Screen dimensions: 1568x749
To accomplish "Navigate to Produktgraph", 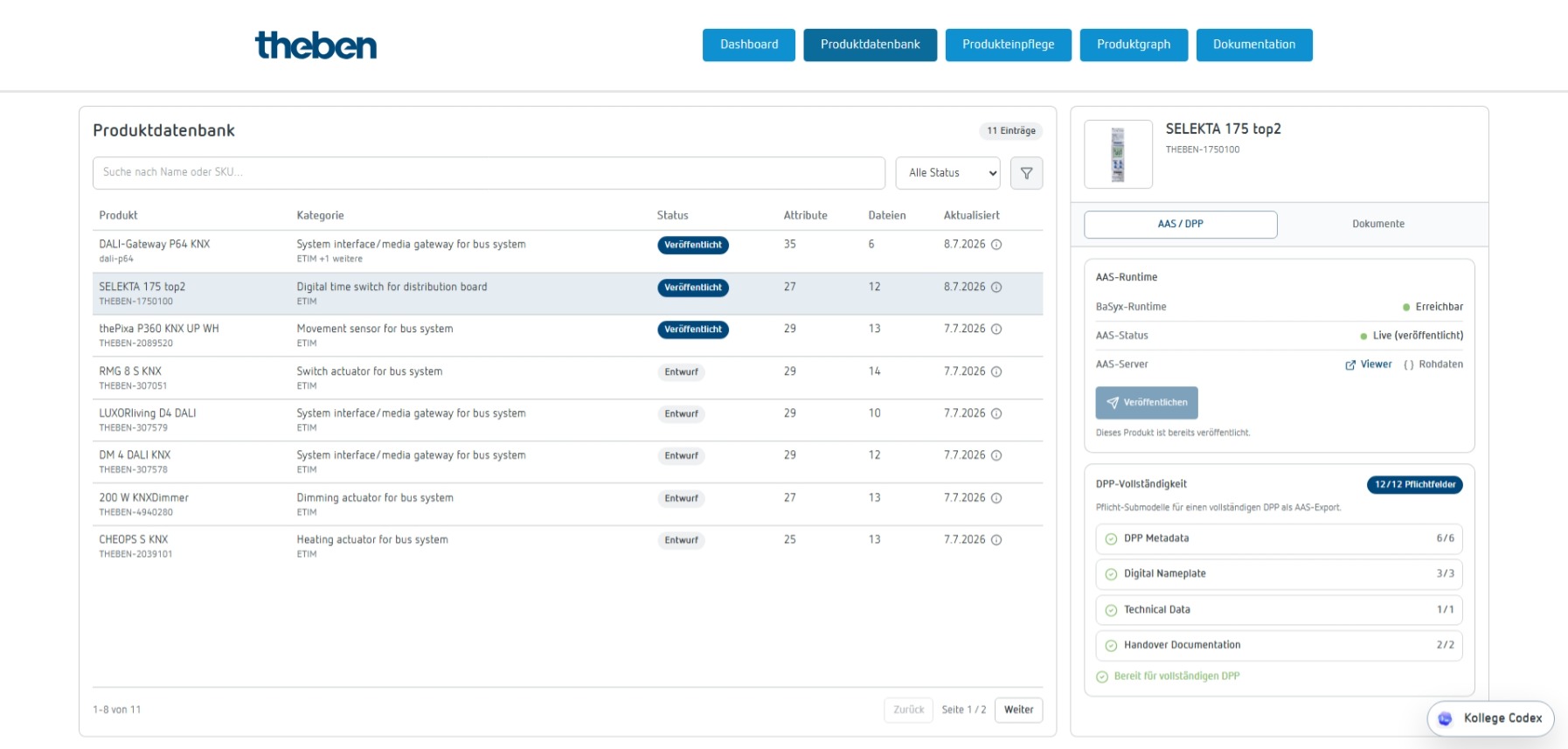I will tap(1134, 45).
